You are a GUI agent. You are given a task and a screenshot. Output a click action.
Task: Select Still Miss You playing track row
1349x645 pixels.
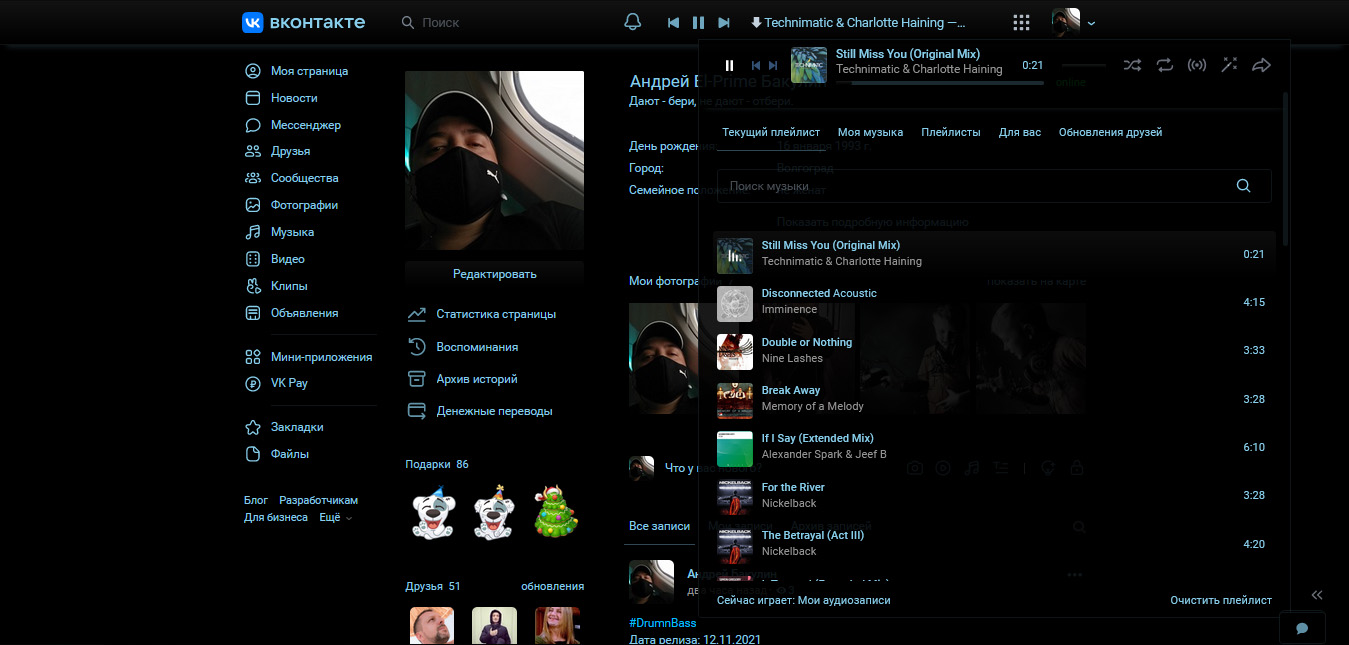994,253
